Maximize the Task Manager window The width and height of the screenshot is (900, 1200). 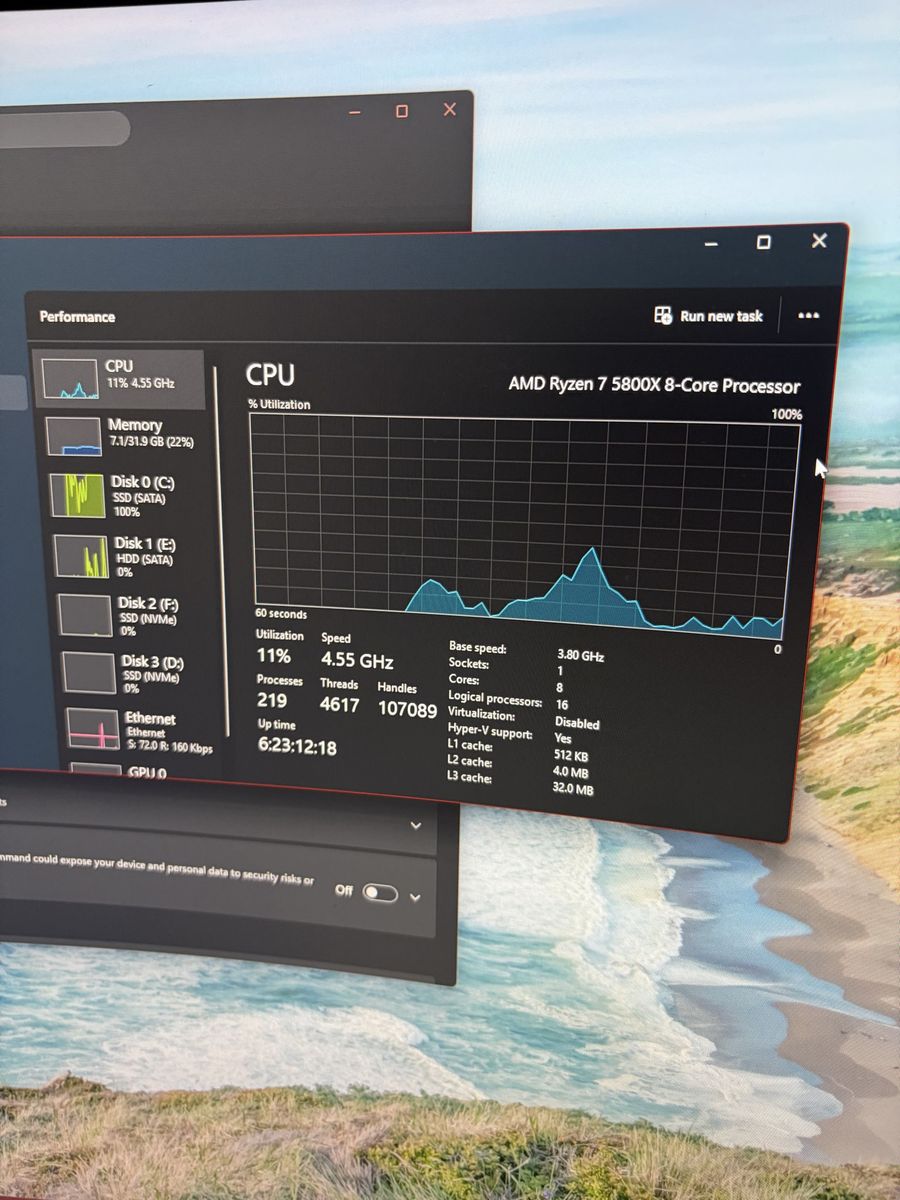[x=764, y=242]
